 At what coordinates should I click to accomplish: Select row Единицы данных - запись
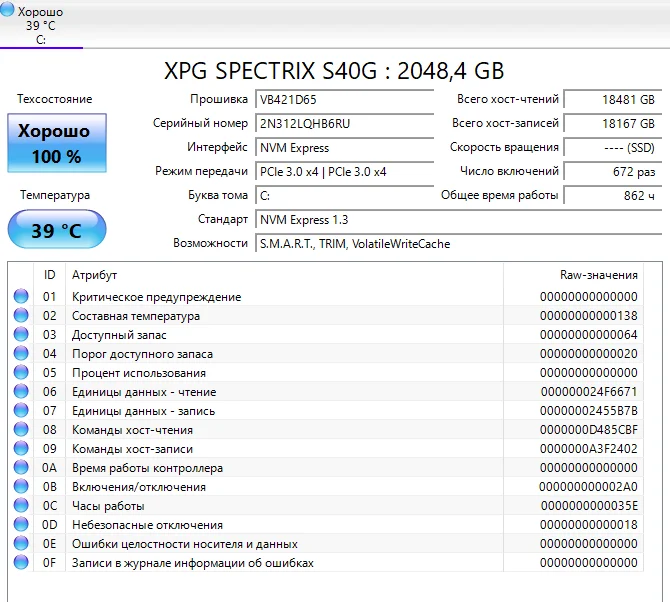tap(326, 411)
